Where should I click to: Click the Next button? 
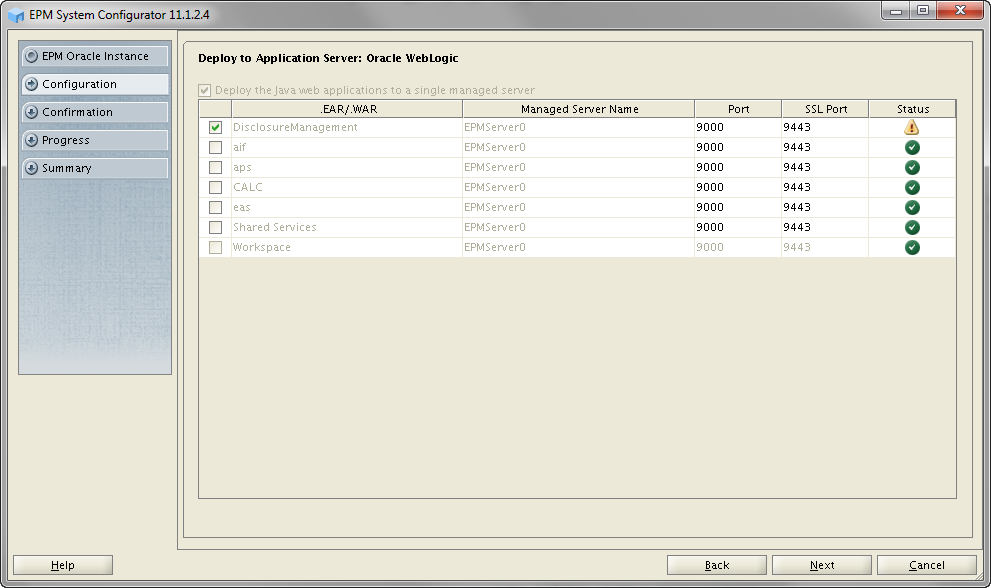pos(822,565)
